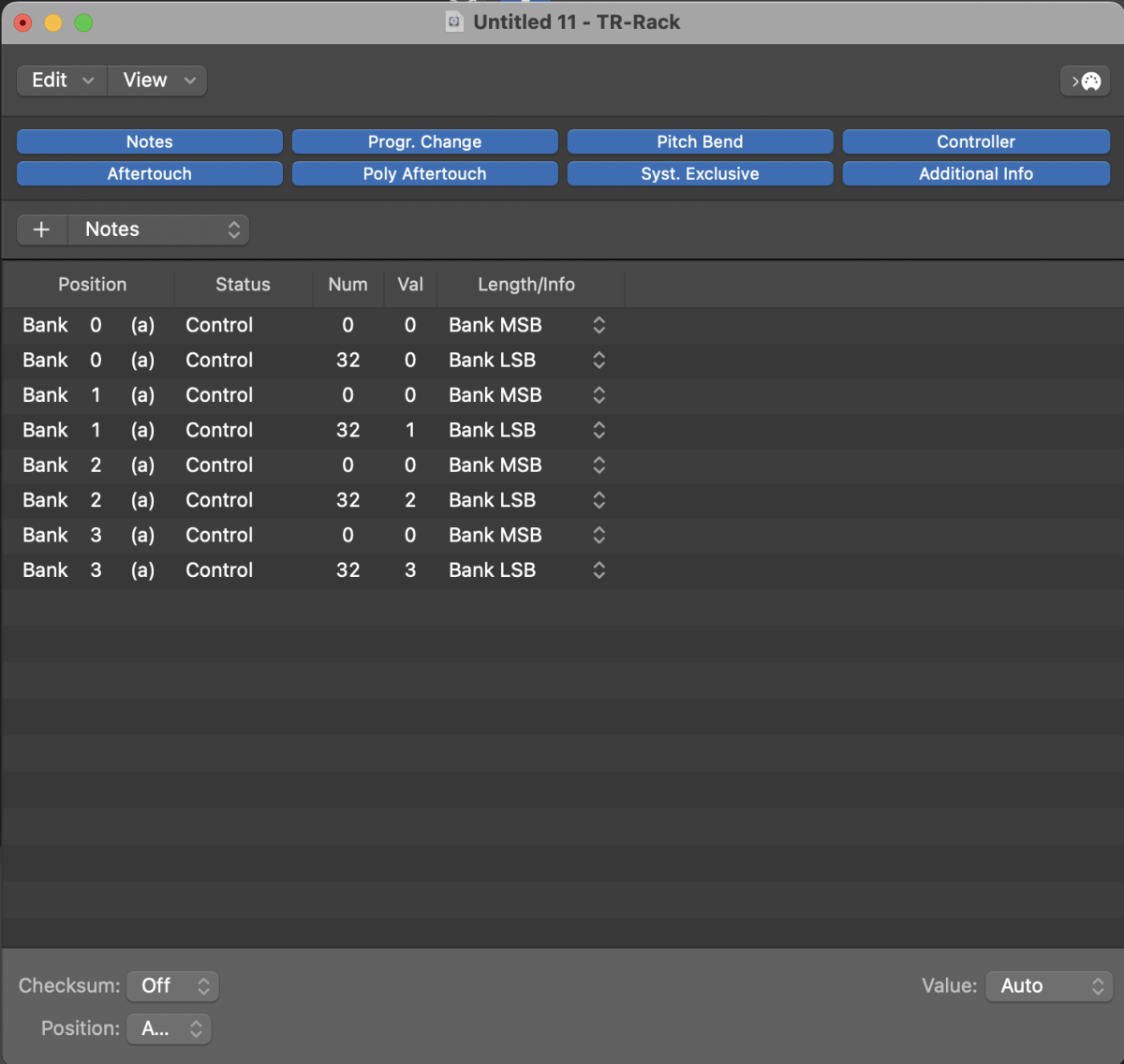Click the document icon in title bar

tap(454, 22)
